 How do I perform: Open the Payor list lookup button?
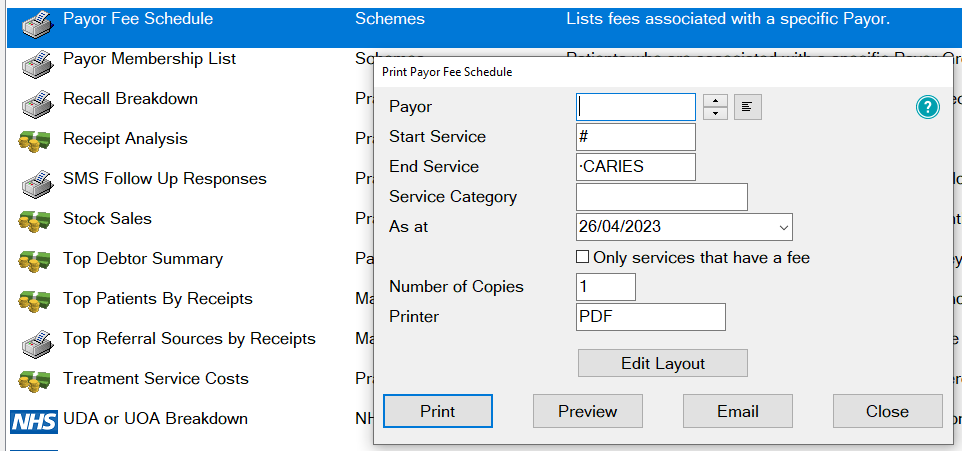click(747, 107)
